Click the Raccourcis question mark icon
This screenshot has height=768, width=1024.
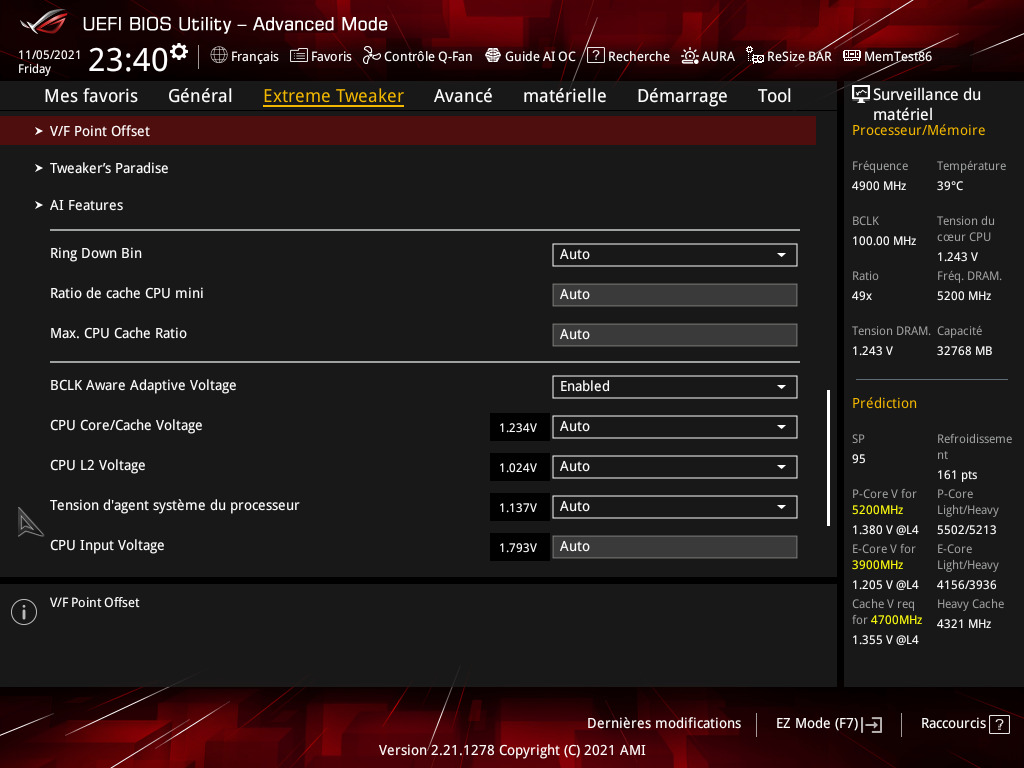point(999,724)
